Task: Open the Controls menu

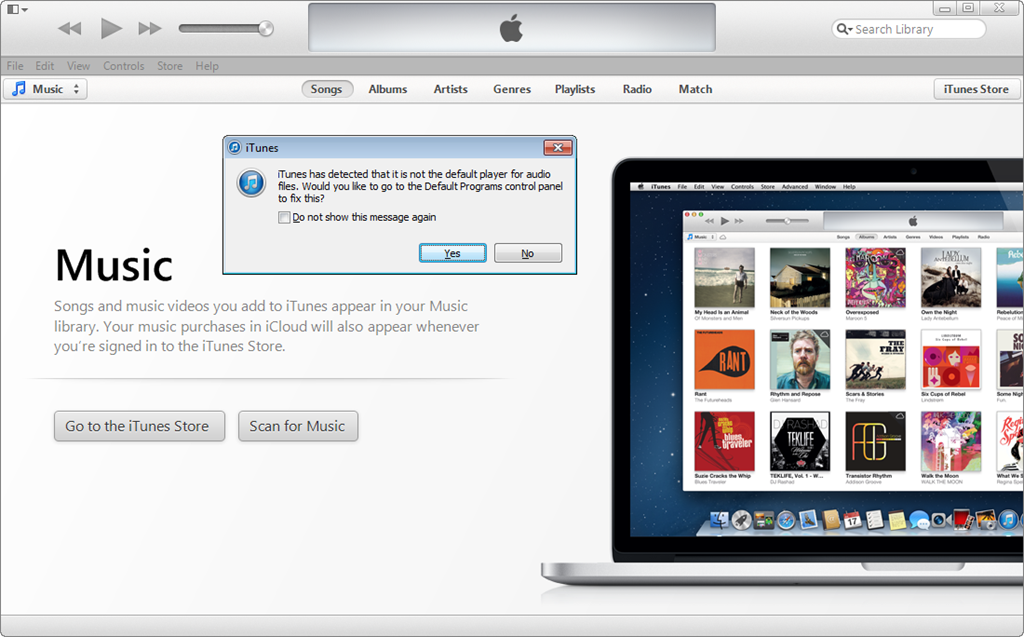Action: coord(123,66)
